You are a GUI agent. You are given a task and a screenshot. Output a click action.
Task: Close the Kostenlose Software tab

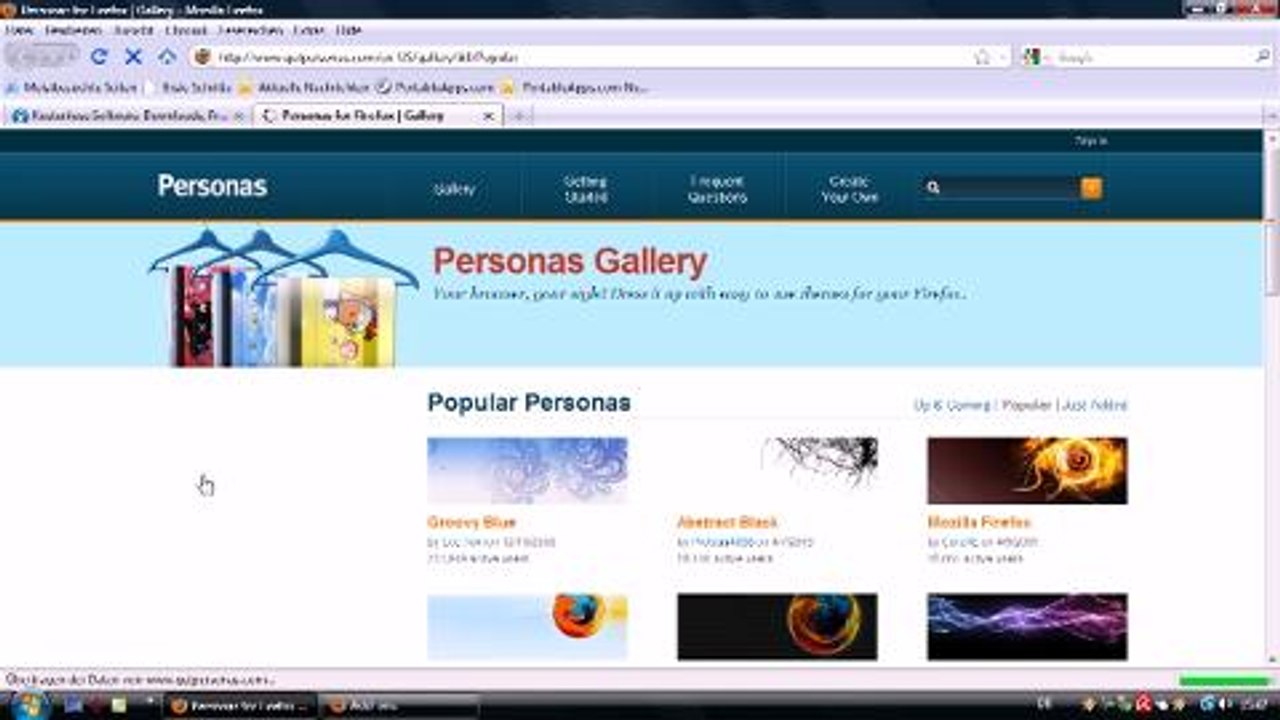coord(238,116)
